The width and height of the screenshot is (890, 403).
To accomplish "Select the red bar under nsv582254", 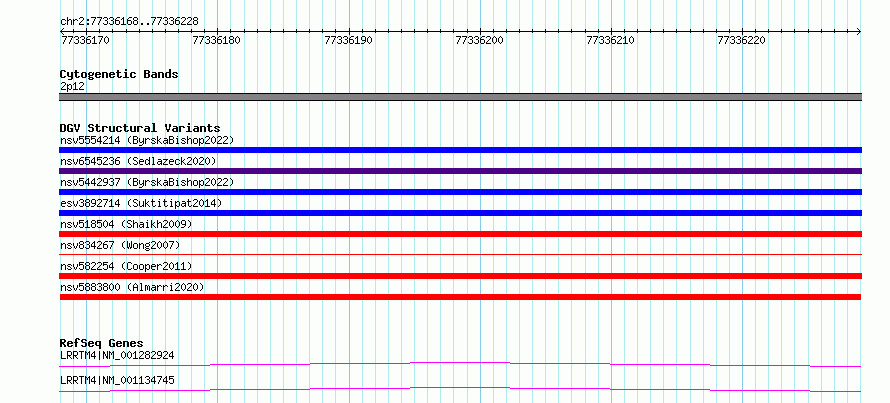I will [x=460, y=276].
